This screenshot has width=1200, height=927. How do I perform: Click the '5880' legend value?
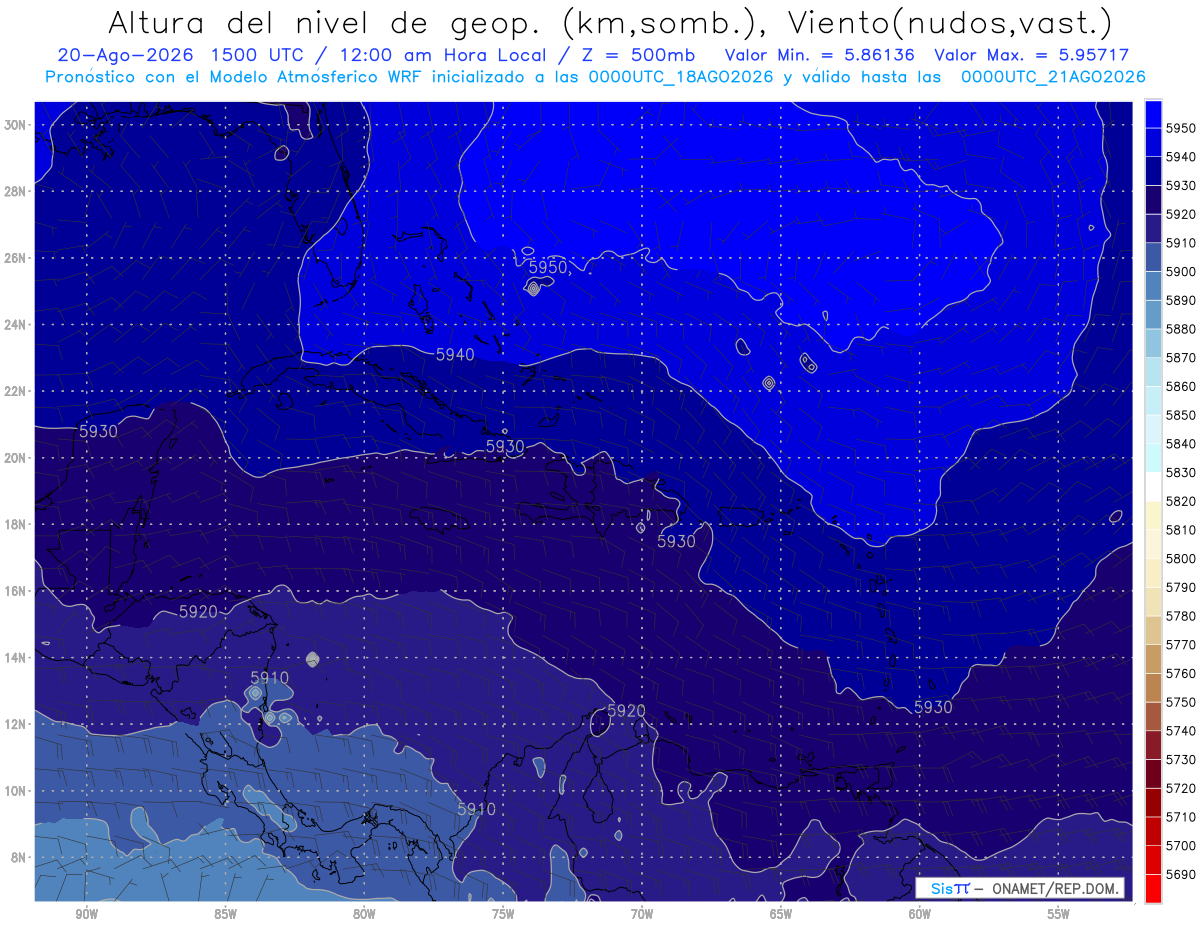pyautogui.click(x=1181, y=329)
